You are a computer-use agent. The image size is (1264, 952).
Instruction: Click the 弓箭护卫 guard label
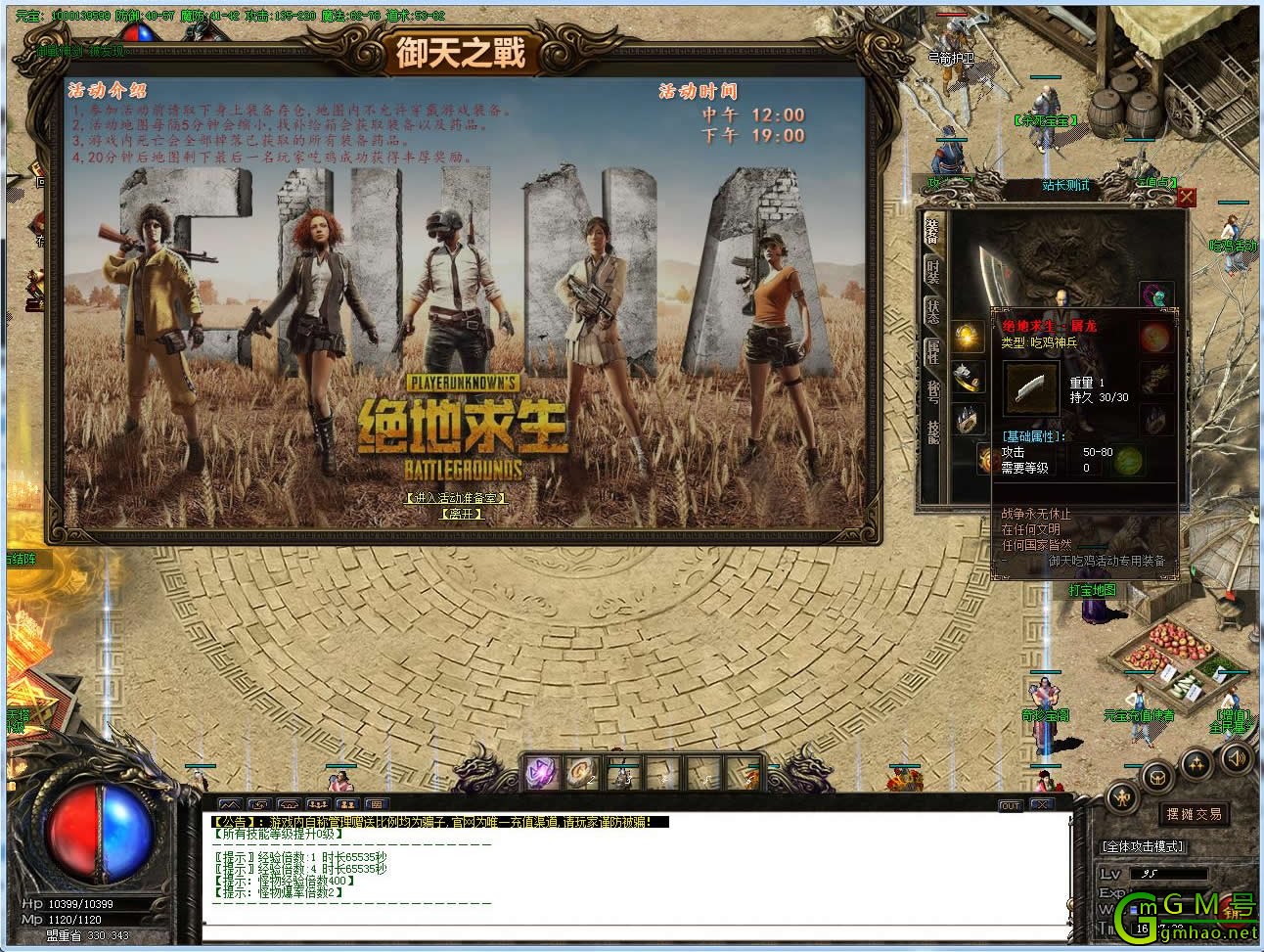(x=951, y=58)
